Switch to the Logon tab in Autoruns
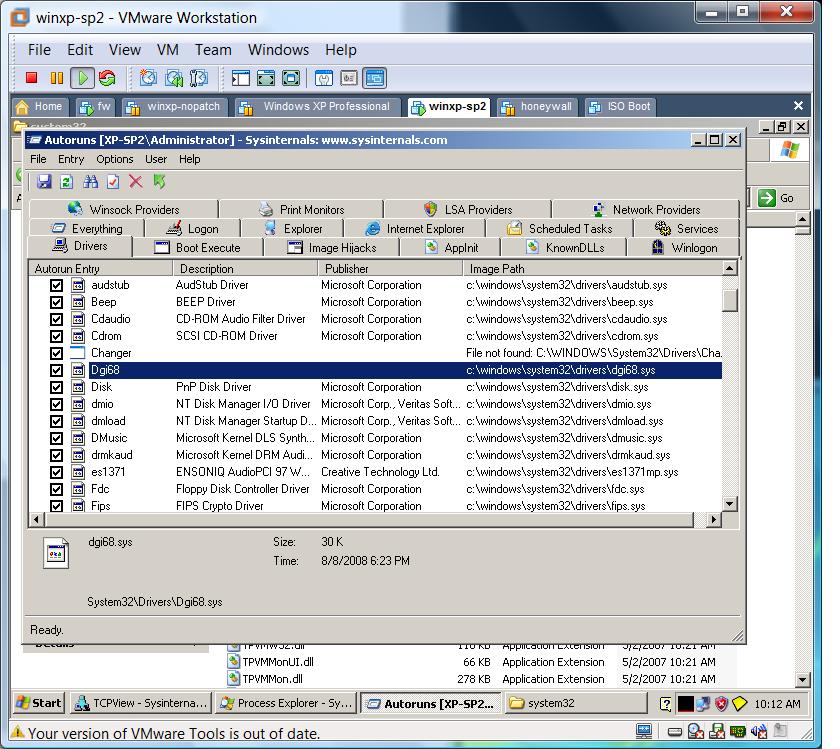The height and width of the screenshot is (749, 840). (x=192, y=229)
